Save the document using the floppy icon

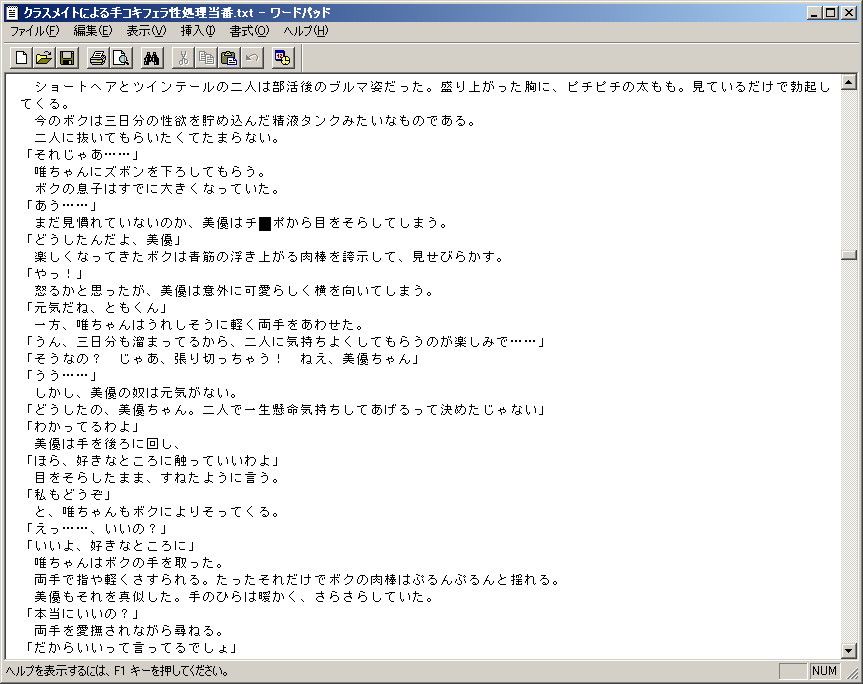pos(67,58)
